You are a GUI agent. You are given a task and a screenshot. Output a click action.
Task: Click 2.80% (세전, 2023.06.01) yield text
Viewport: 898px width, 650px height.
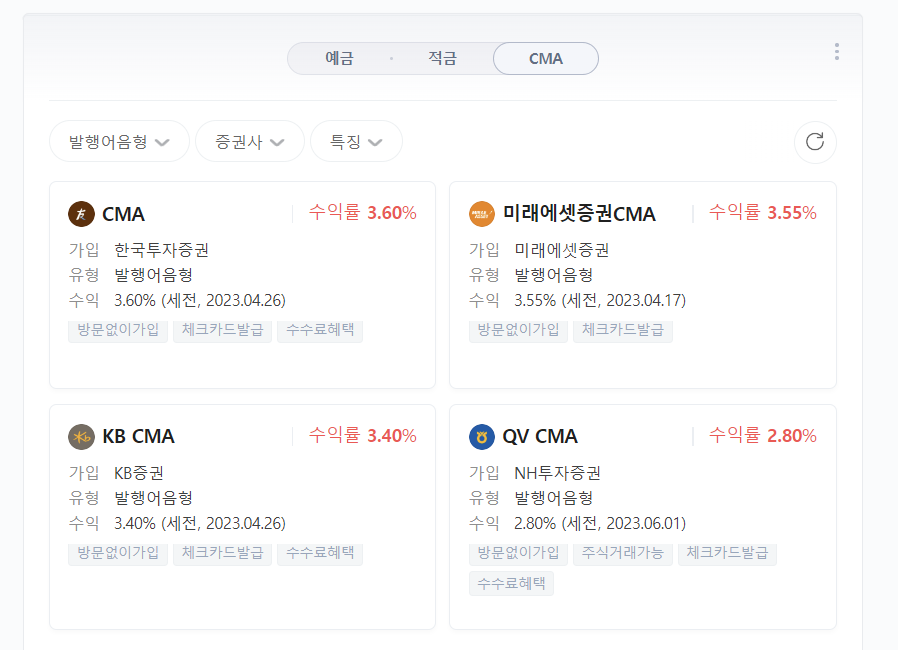tap(600, 523)
